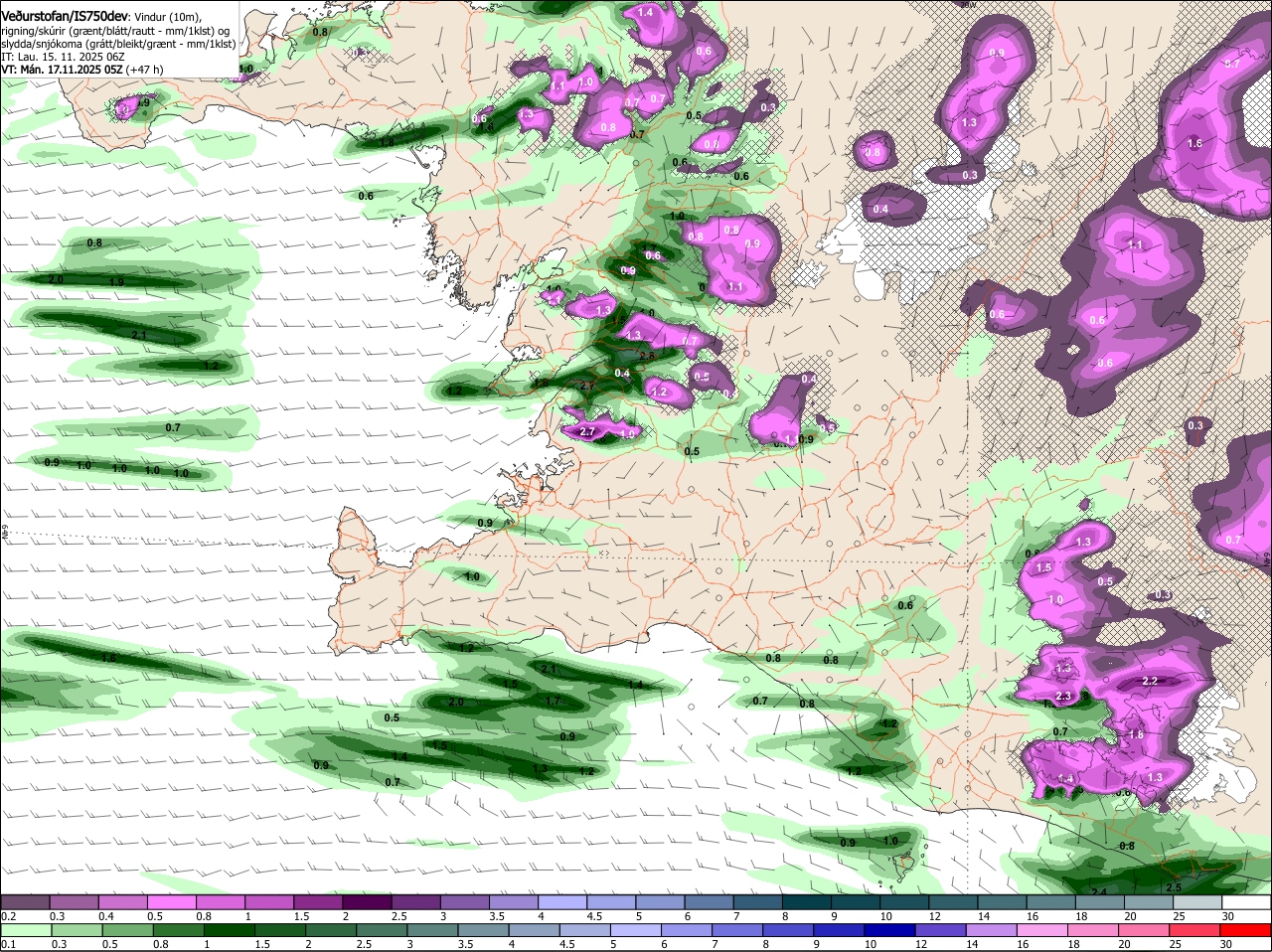Pick the pale green 0.1 swatch in lower scale
Viewport: 1272px width, 952px height.
click(25, 930)
